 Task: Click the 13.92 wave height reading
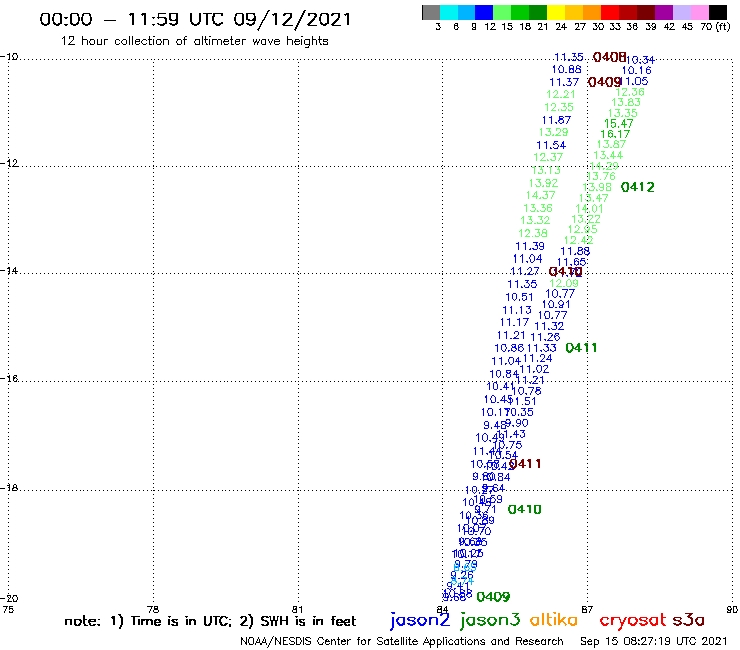pyautogui.click(x=543, y=183)
